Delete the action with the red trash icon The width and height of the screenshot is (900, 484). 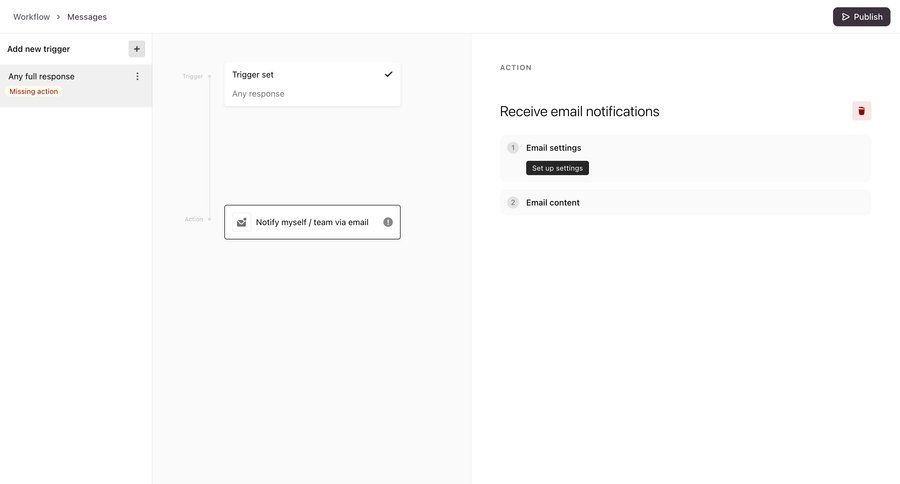(x=861, y=111)
